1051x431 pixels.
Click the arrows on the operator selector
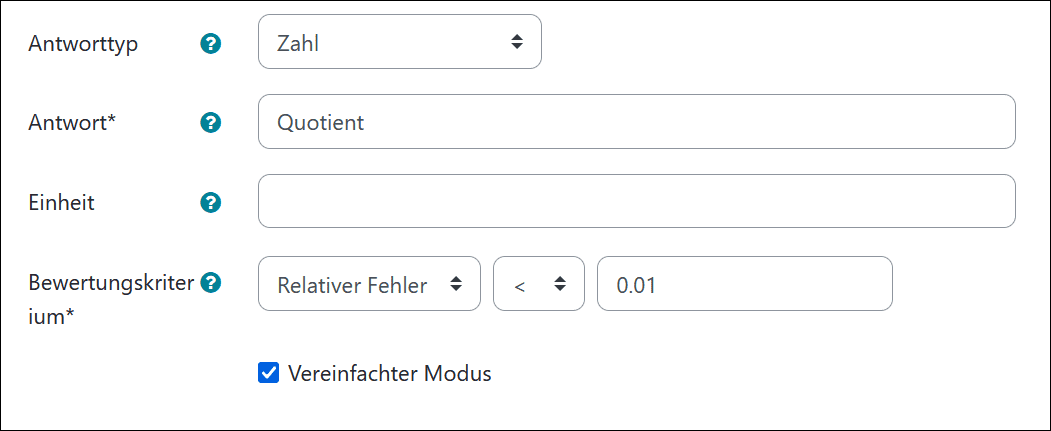point(560,284)
